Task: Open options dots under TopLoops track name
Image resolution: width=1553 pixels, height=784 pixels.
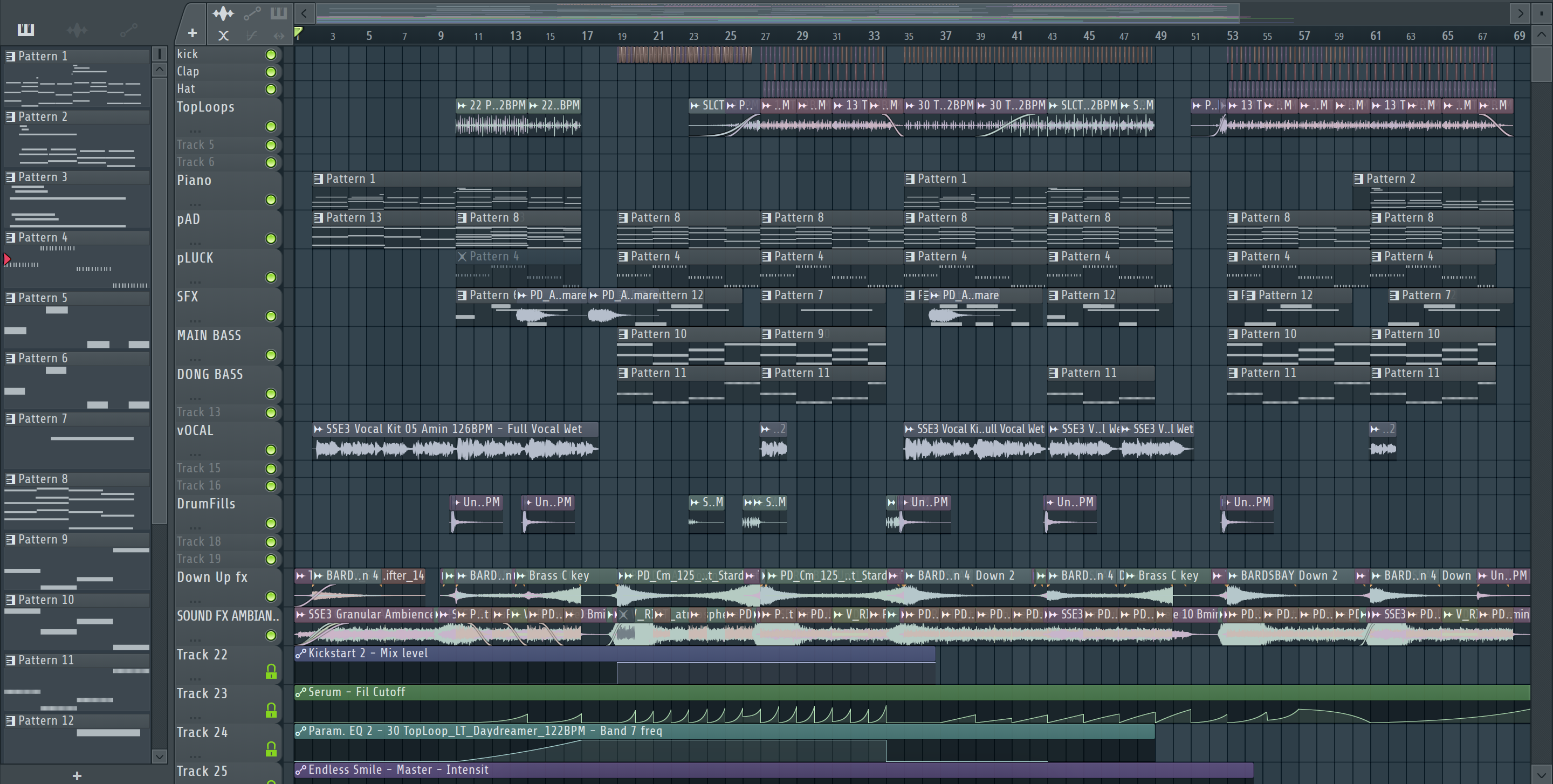Action: coord(195,131)
